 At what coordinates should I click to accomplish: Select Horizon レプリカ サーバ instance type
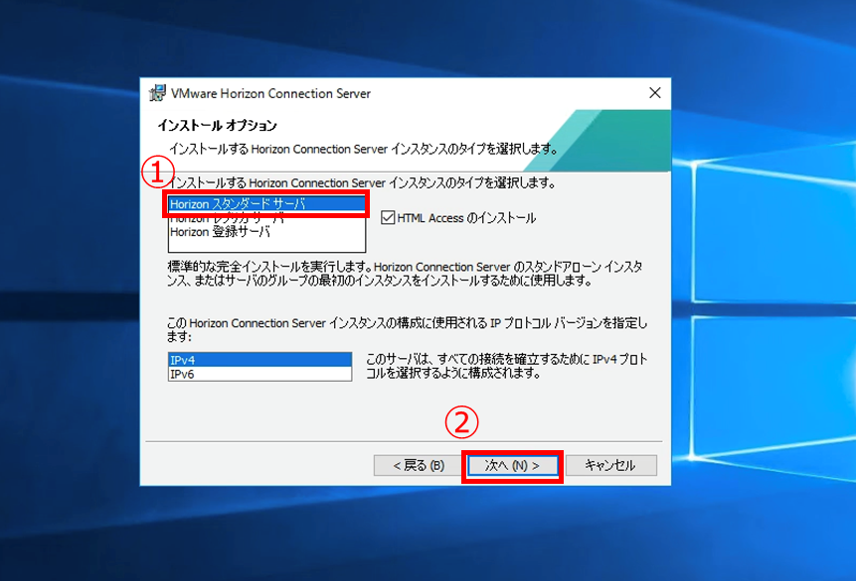[x=226, y=219]
